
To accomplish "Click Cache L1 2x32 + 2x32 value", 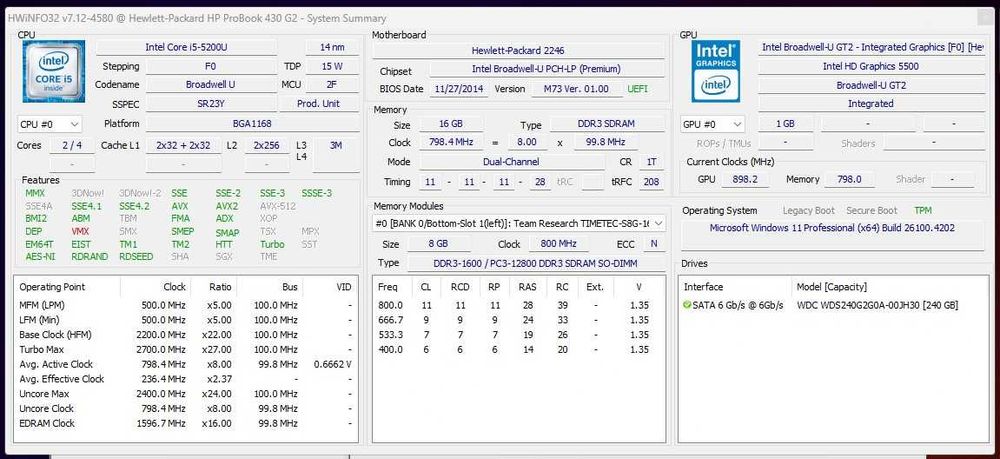I will [x=183, y=145].
